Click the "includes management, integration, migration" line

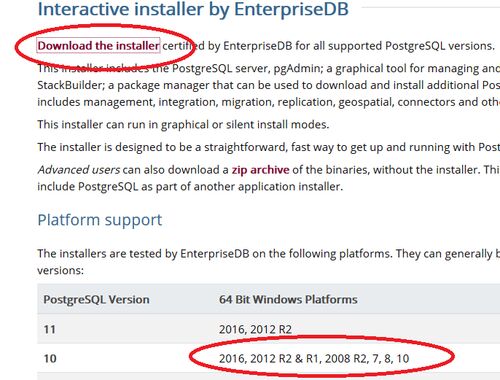click(x=269, y=102)
